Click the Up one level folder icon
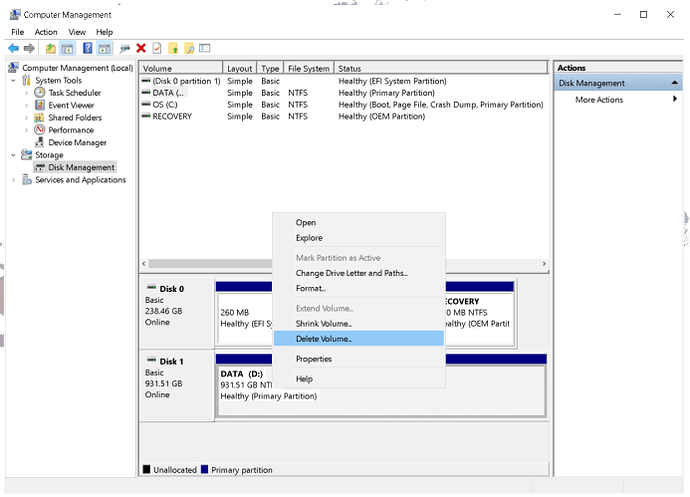Viewport: 690px width, 497px height. pos(50,48)
